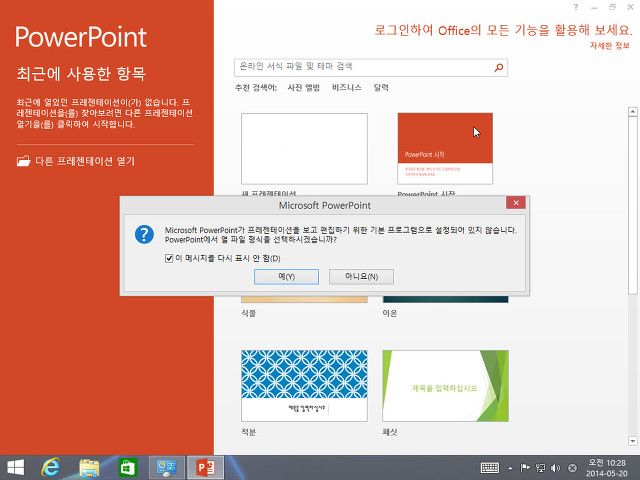This screenshot has width=640, height=480.
Task: Launch Internet Explorer from the taskbar
Action: (51, 467)
